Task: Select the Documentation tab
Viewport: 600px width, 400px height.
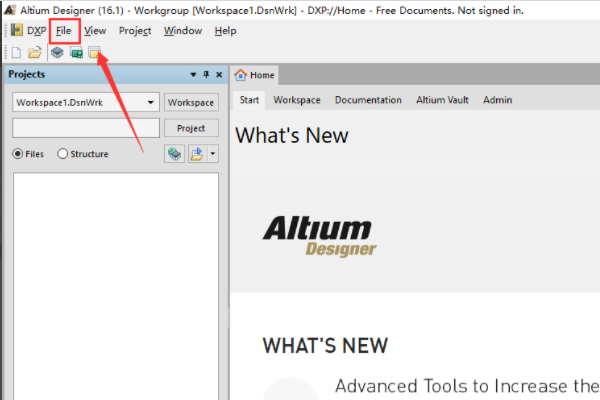Action: 368,100
